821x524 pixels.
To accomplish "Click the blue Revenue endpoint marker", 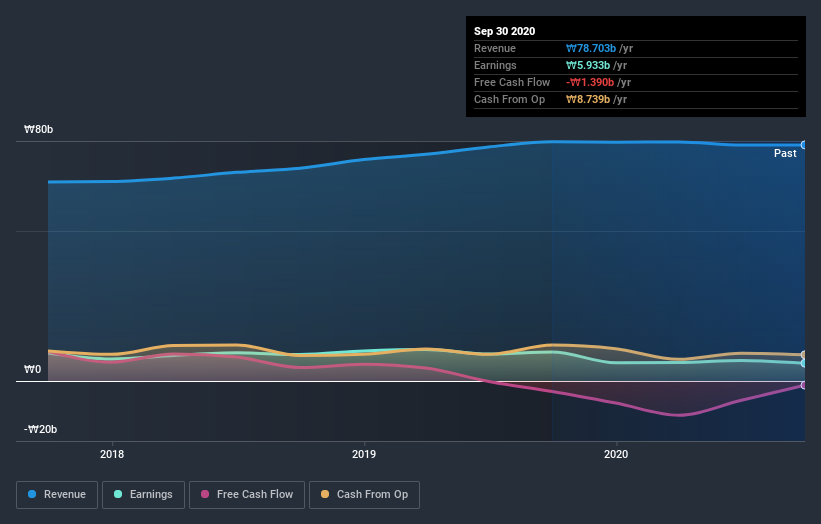I will [804, 145].
